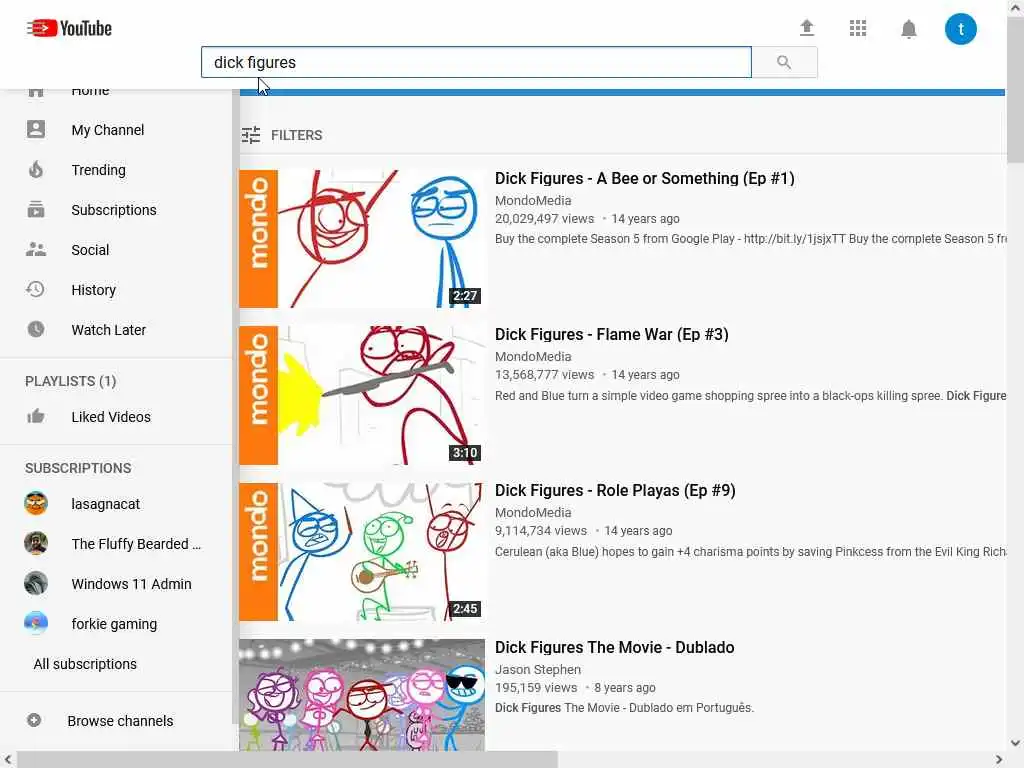Open the Social section
Screen dimensions: 1024x768
coord(90,249)
